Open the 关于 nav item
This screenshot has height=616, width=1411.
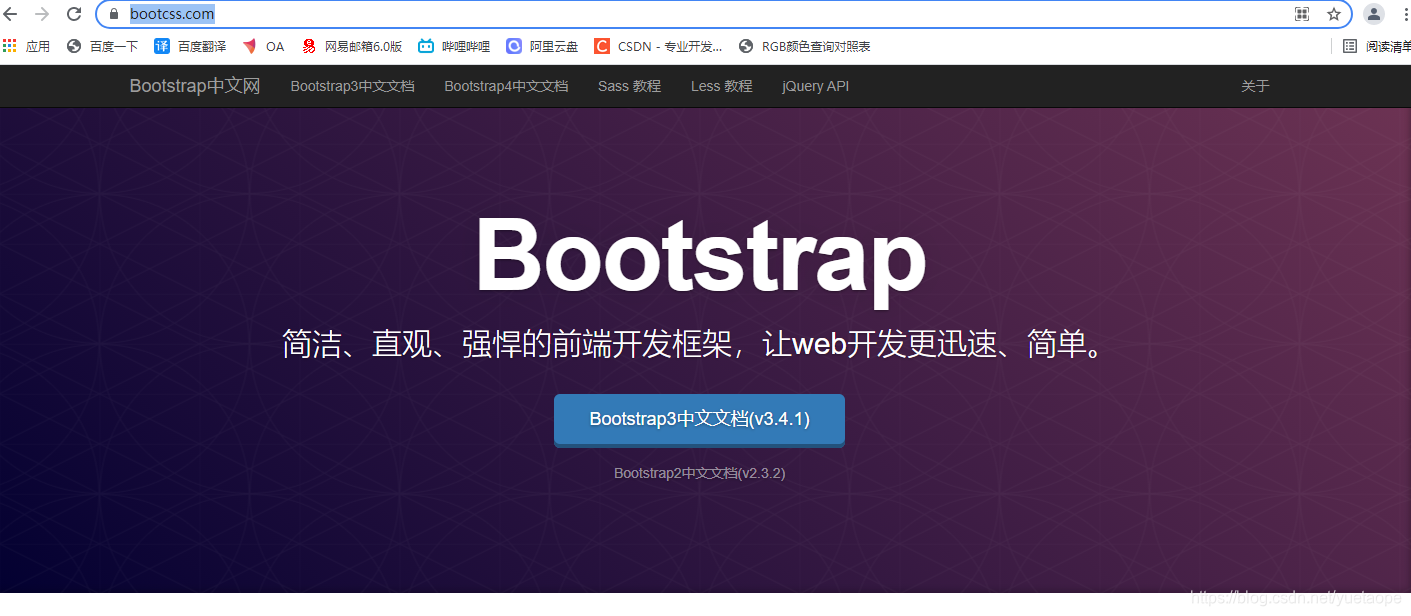click(x=1255, y=86)
